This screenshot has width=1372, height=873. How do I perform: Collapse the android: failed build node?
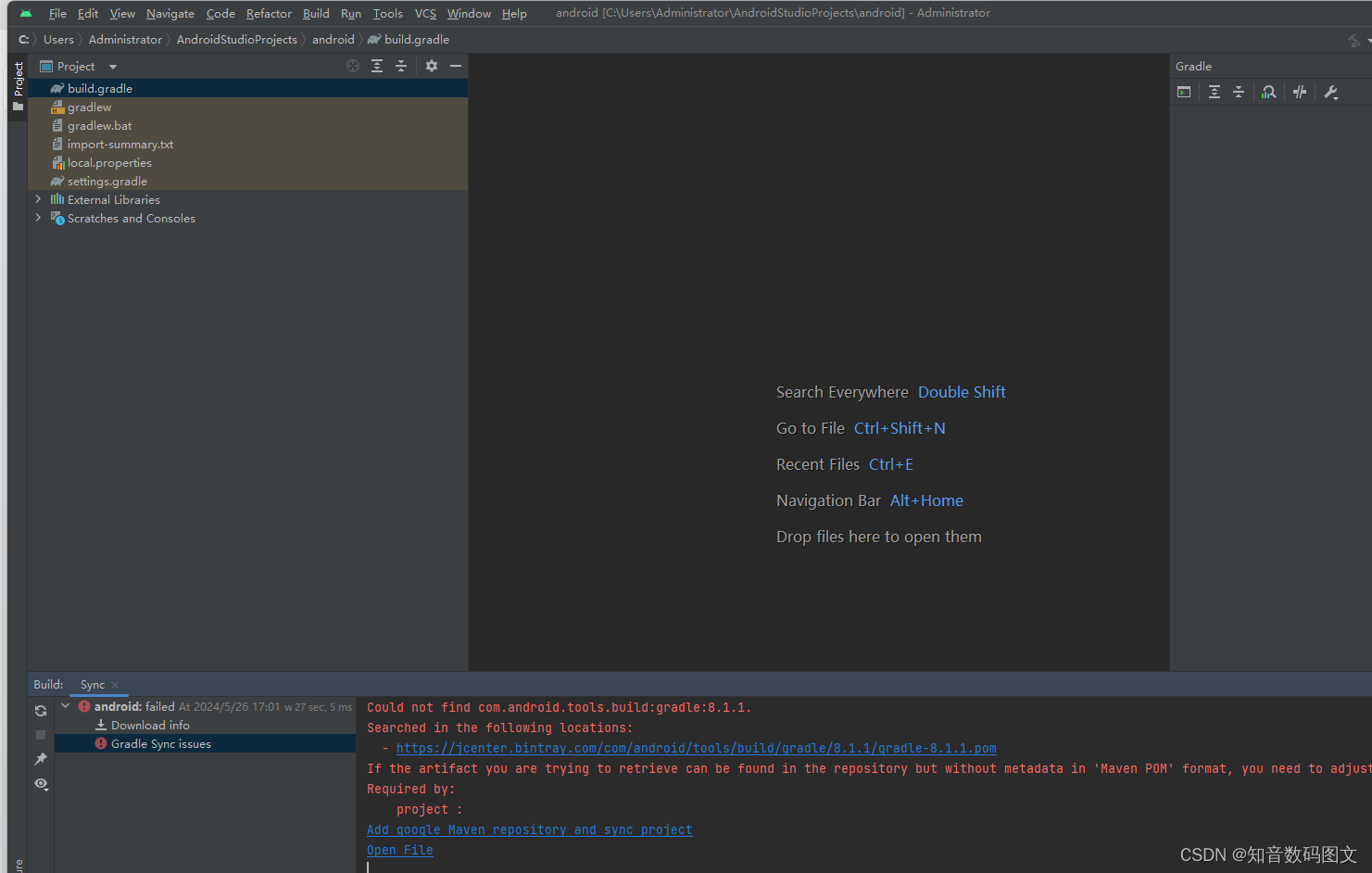click(65, 706)
